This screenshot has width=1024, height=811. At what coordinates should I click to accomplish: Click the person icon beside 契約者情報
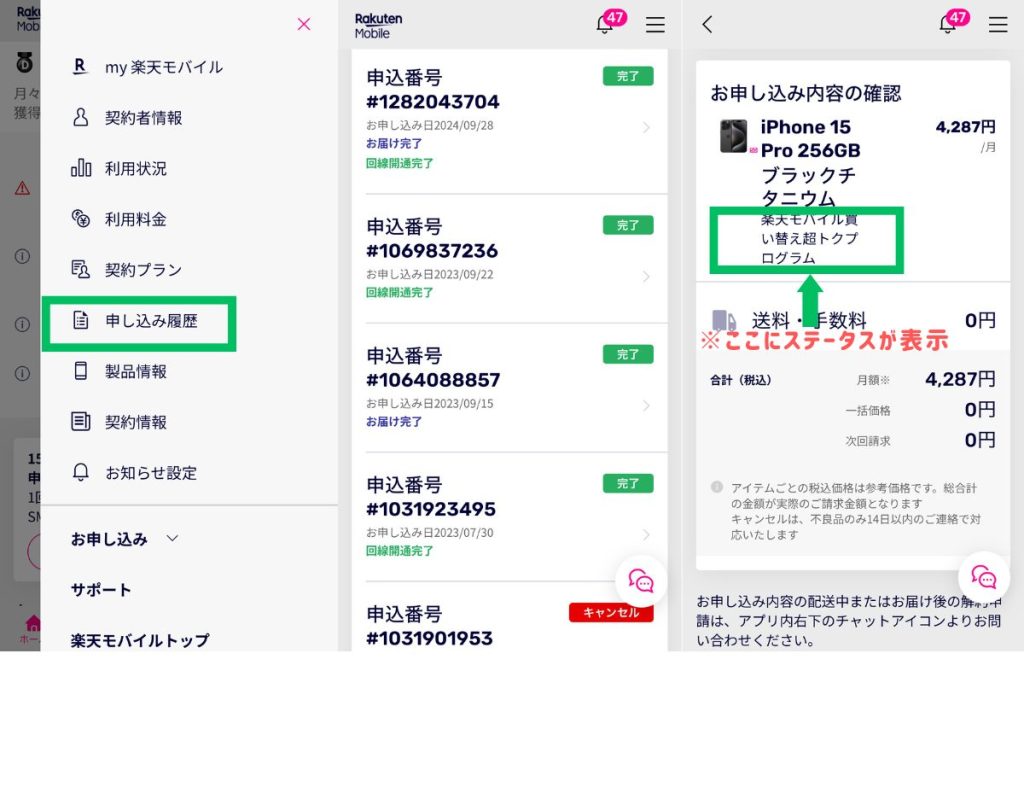(80, 118)
